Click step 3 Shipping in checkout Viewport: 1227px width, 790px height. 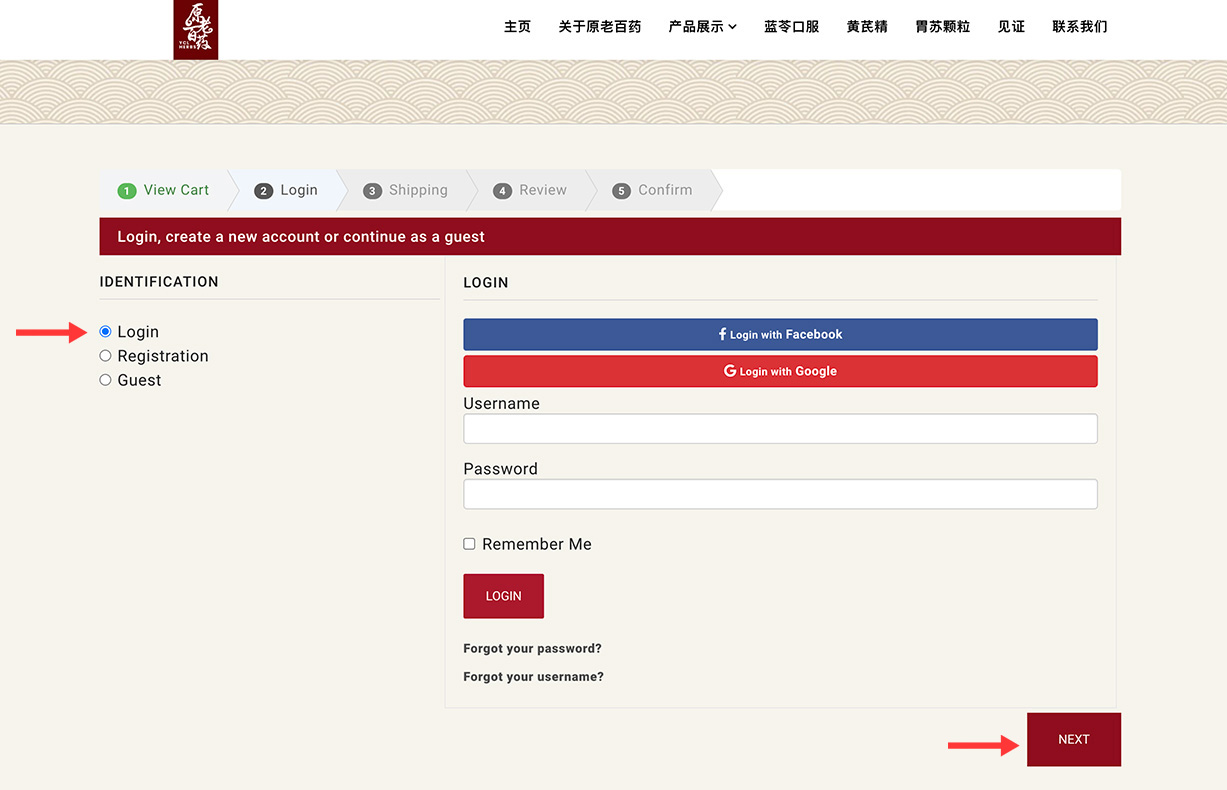click(x=405, y=190)
